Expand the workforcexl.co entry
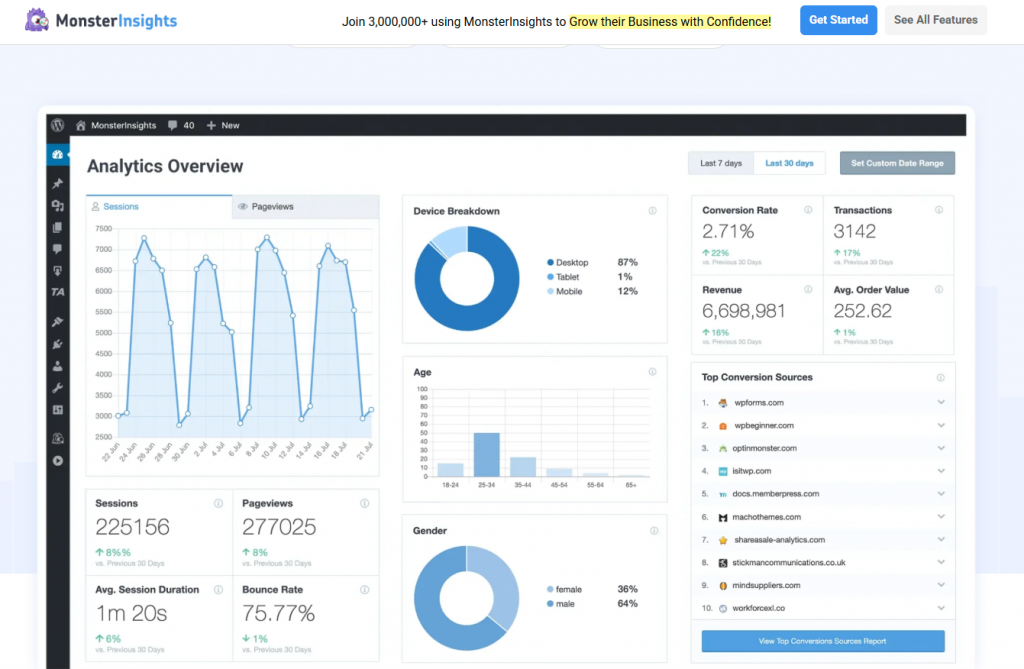Image resolution: width=1024 pixels, height=669 pixels. 940,608
